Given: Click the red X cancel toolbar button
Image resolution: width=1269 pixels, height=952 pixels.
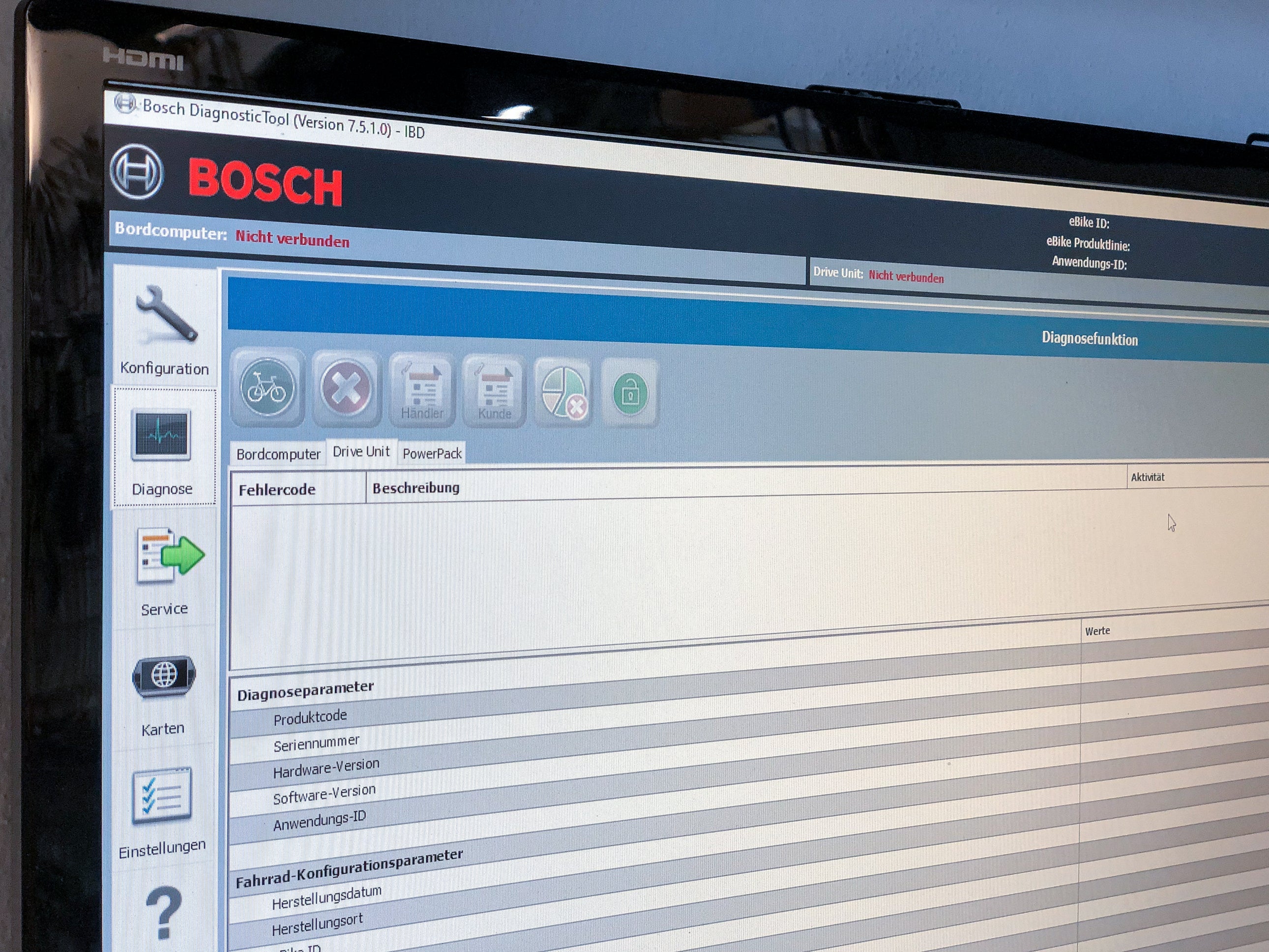Looking at the screenshot, I should coord(347,389).
